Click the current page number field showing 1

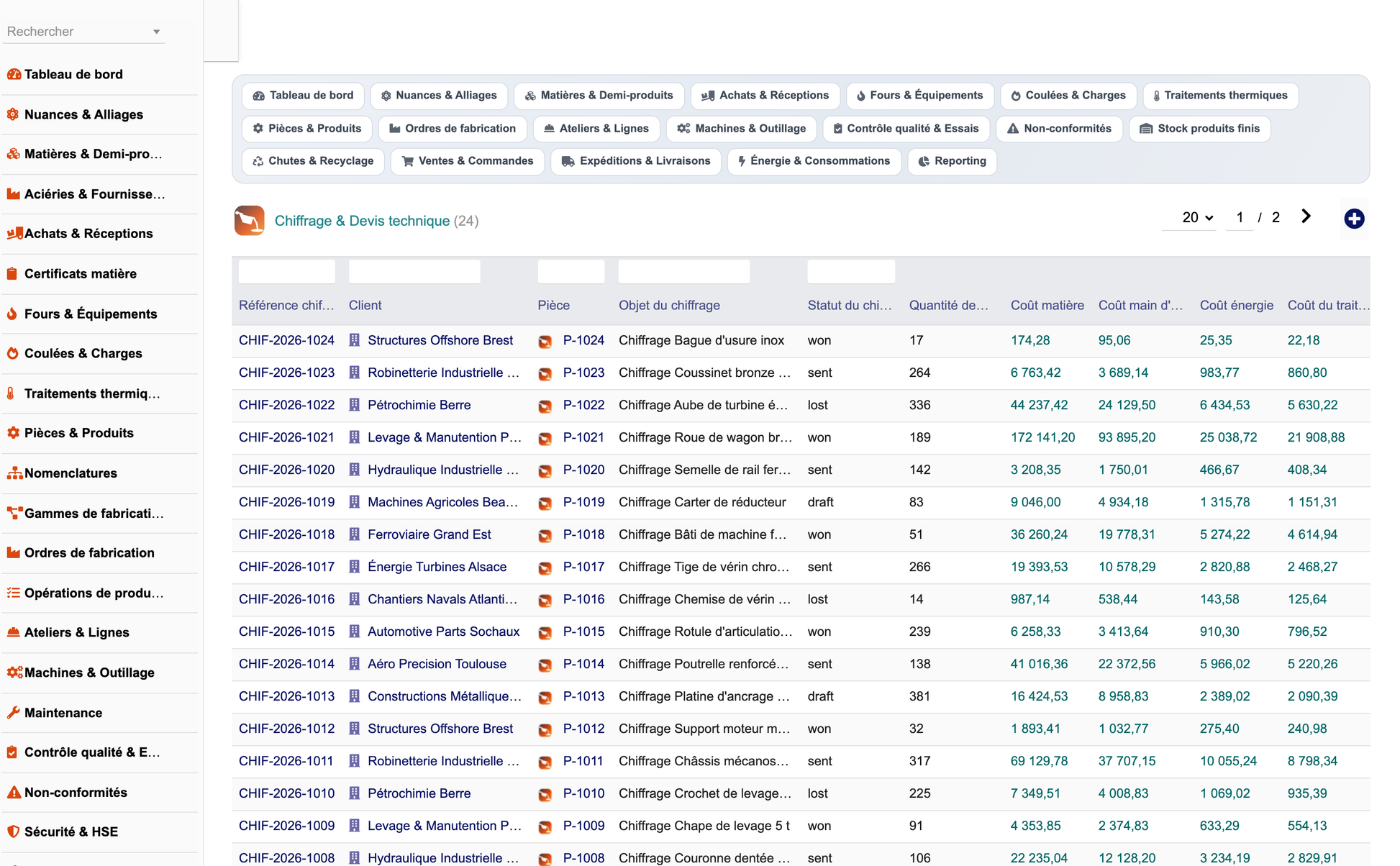[1240, 217]
